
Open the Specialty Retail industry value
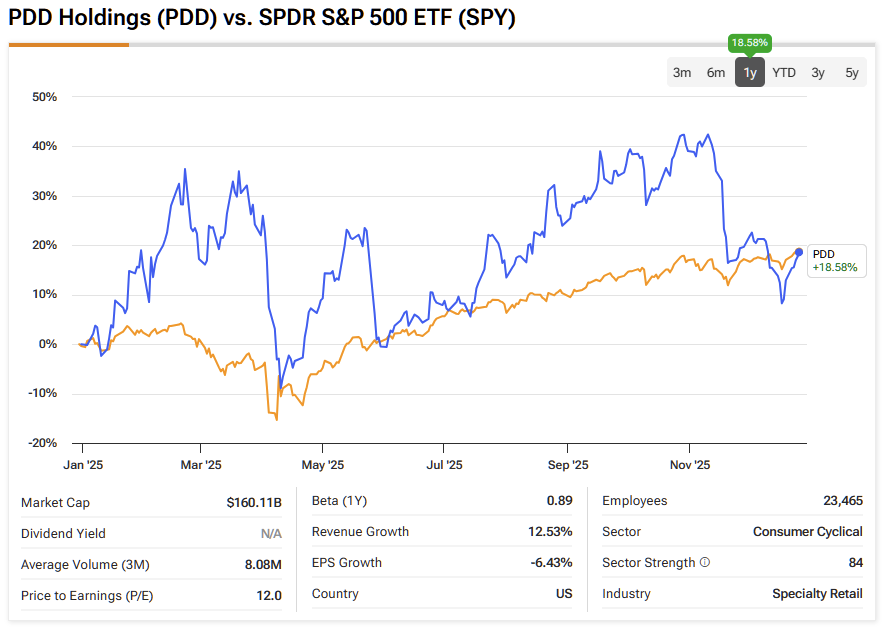point(817,594)
